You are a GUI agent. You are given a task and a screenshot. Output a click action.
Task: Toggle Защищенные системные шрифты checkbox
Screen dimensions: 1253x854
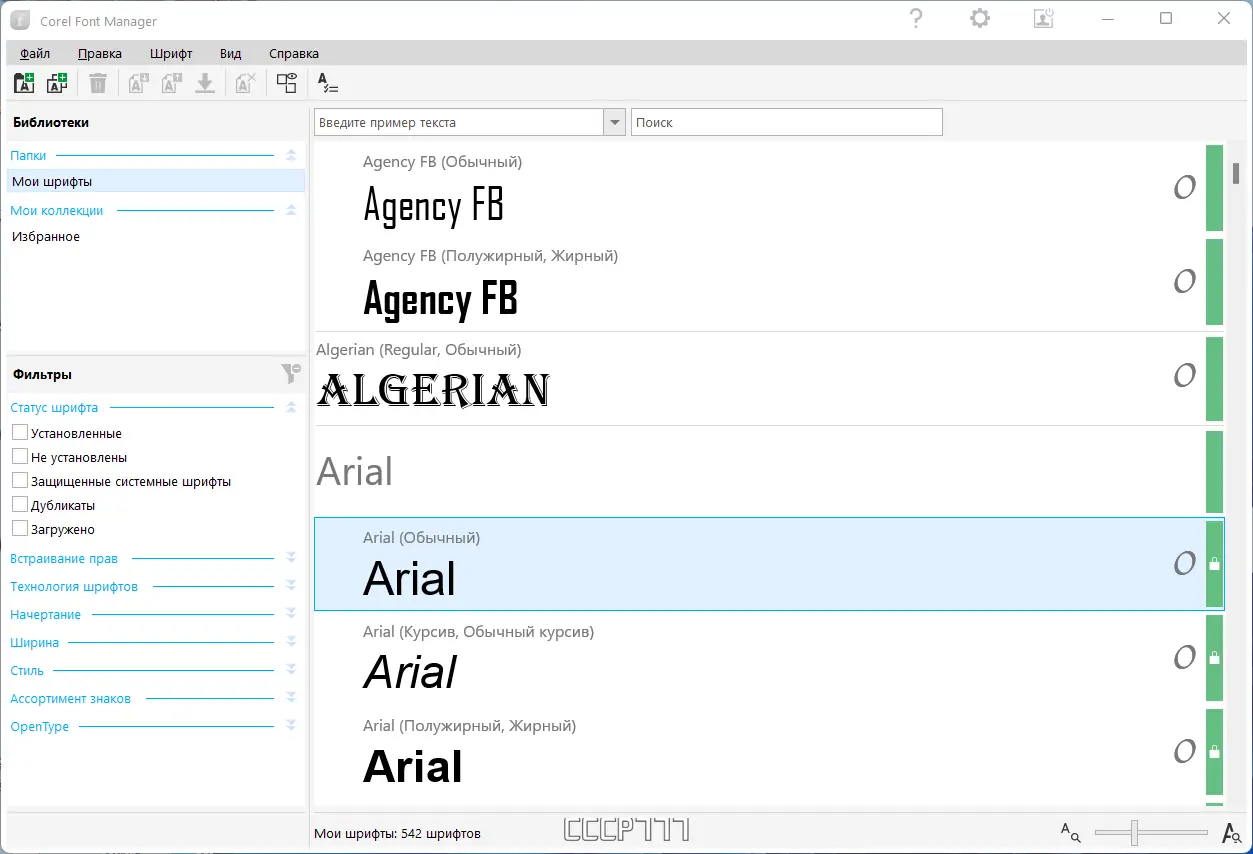click(19, 480)
